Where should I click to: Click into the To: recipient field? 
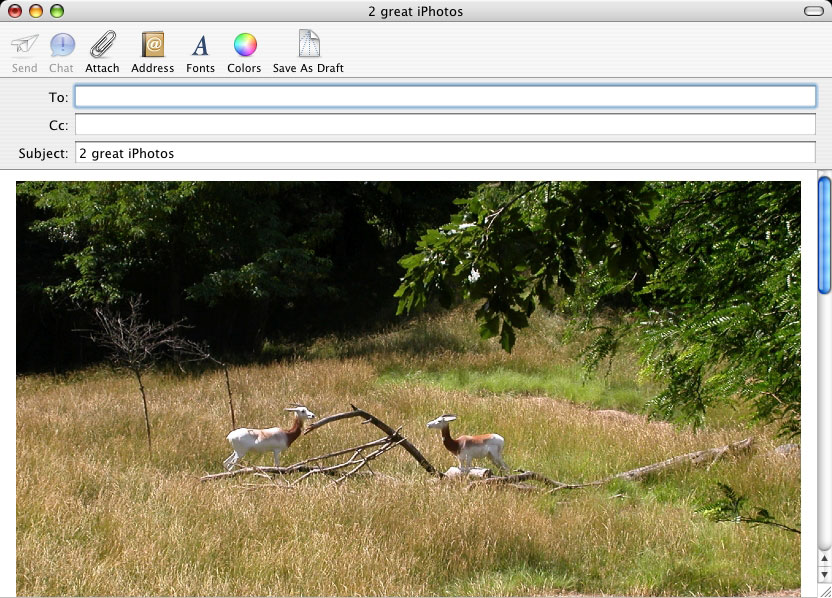tap(445, 97)
